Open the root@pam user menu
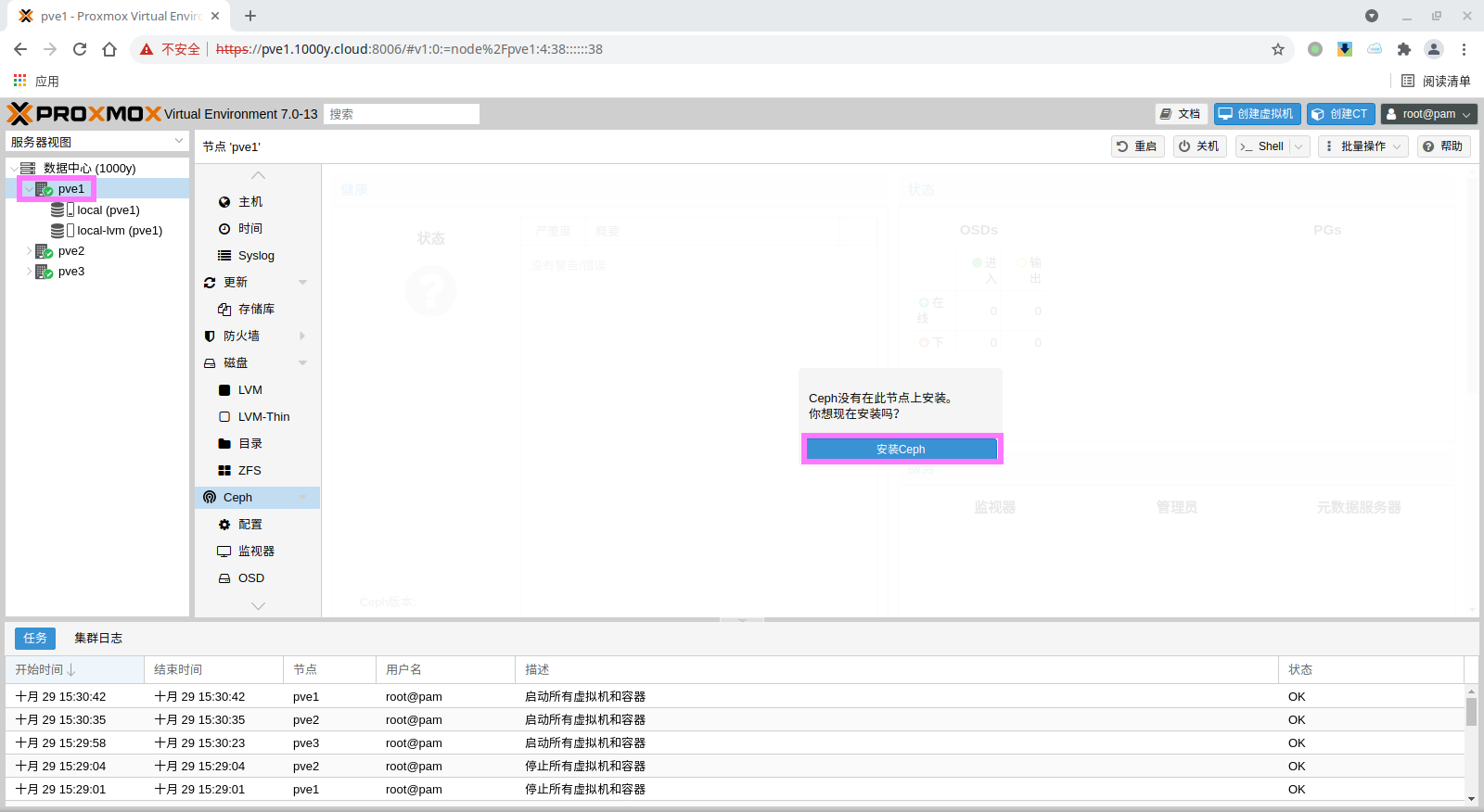The width and height of the screenshot is (1484, 812). [x=1428, y=114]
